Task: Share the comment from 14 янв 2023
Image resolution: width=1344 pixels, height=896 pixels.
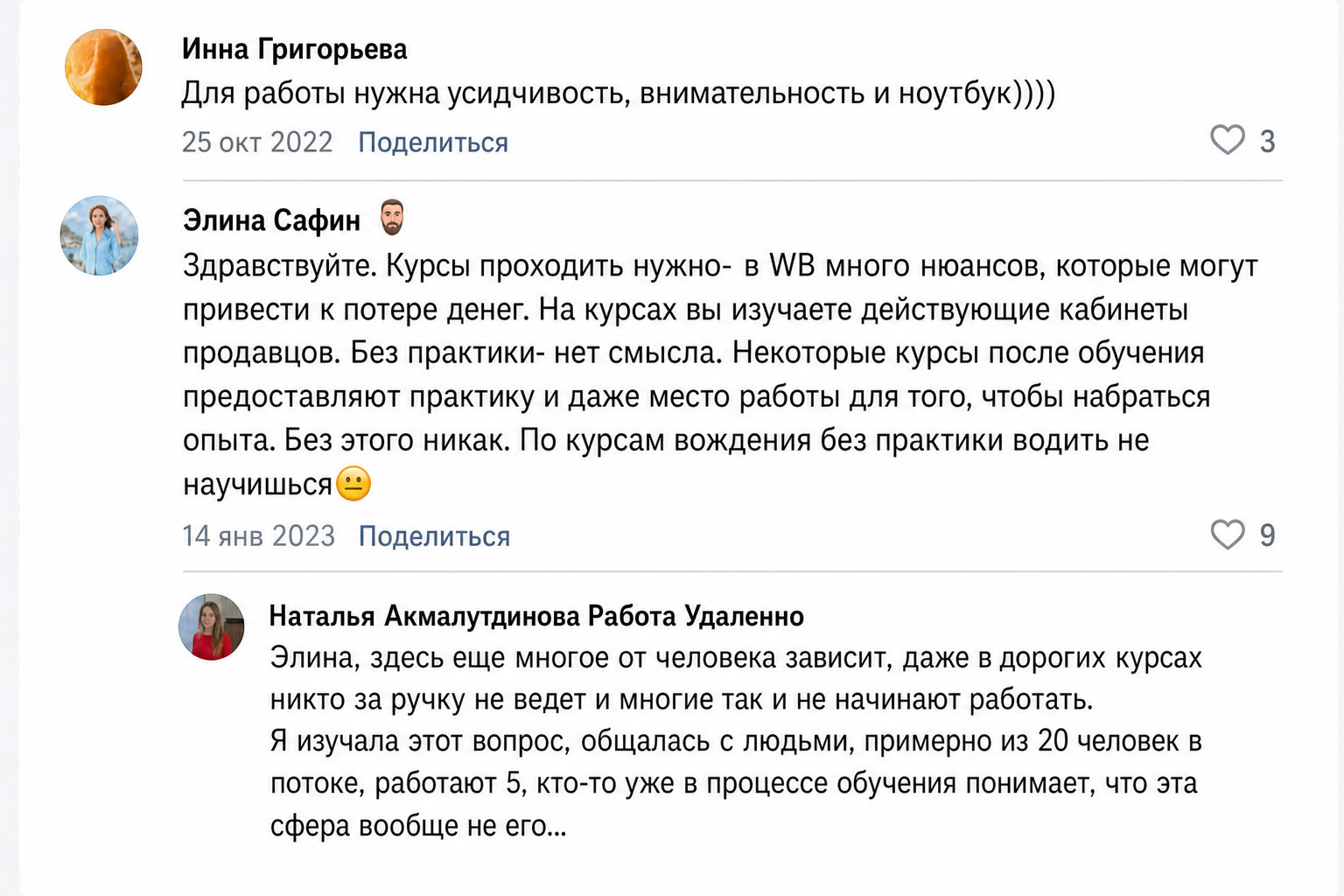Action: [x=434, y=535]
